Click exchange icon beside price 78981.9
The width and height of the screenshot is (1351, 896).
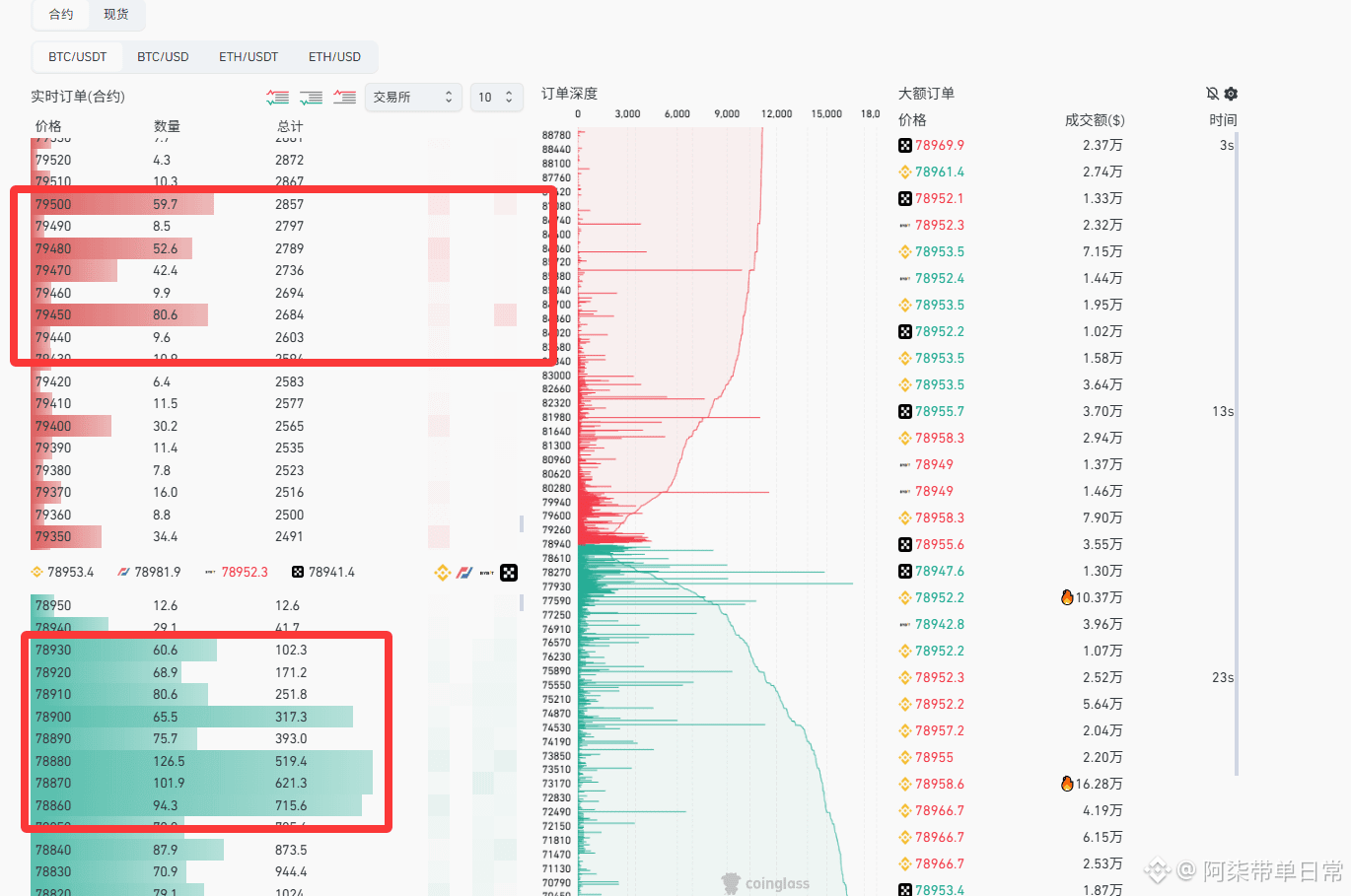(x=123, y=572)
